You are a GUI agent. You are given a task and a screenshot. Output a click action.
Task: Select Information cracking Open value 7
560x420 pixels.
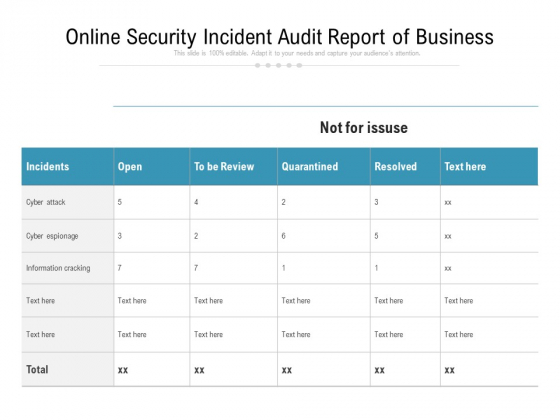(120, 268)
